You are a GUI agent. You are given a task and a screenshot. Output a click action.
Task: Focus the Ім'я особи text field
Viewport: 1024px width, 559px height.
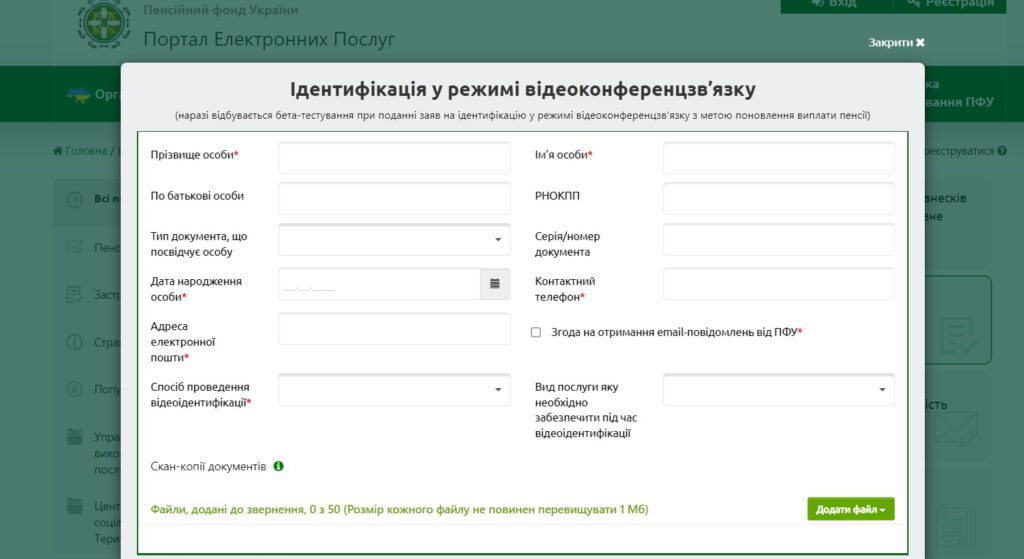[x=778, y=158]
